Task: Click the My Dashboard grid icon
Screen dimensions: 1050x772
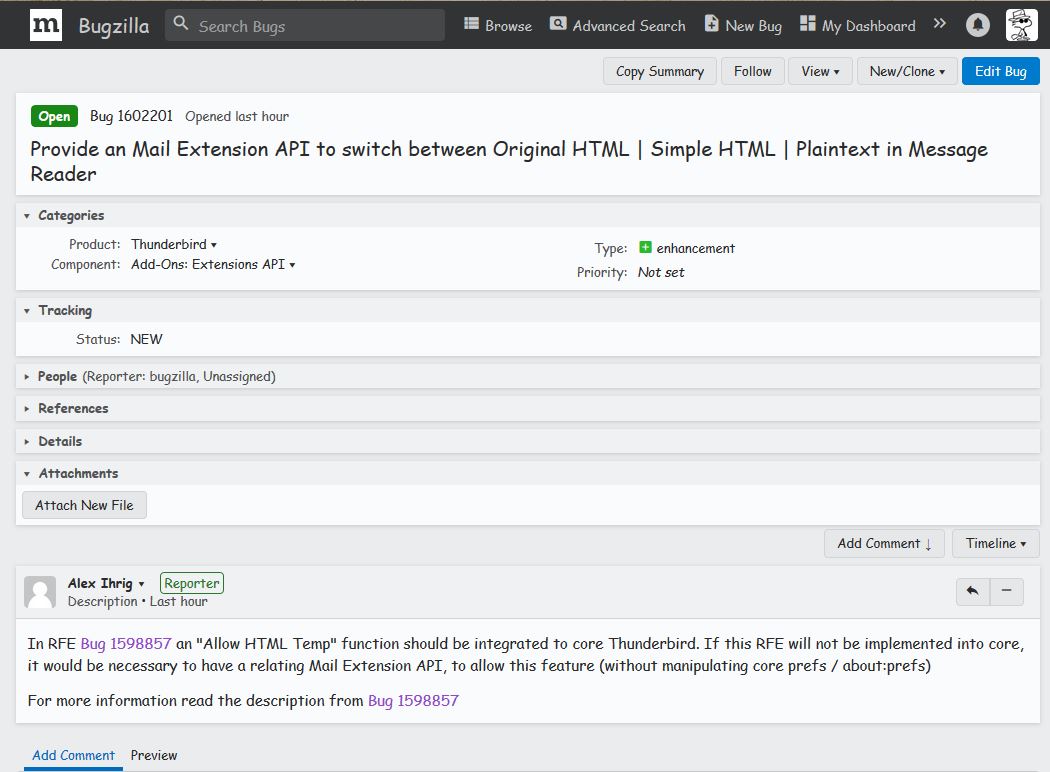Action: coord(808,24)
